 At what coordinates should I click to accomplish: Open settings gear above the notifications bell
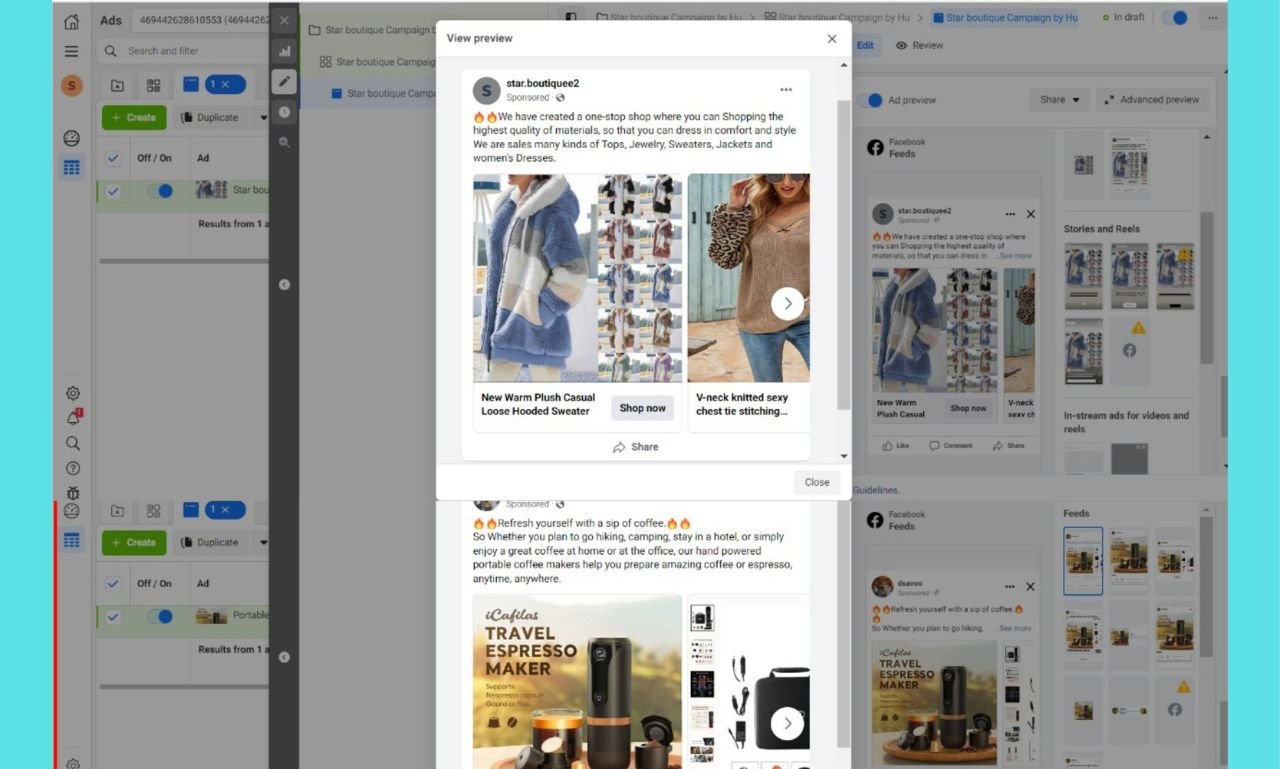[x=72, y=393]
